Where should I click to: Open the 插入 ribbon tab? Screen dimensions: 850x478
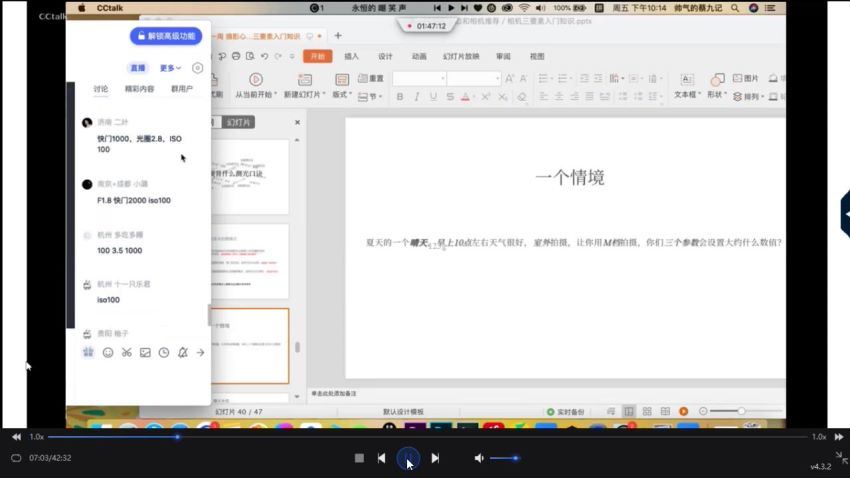click(x=351, y=56)
